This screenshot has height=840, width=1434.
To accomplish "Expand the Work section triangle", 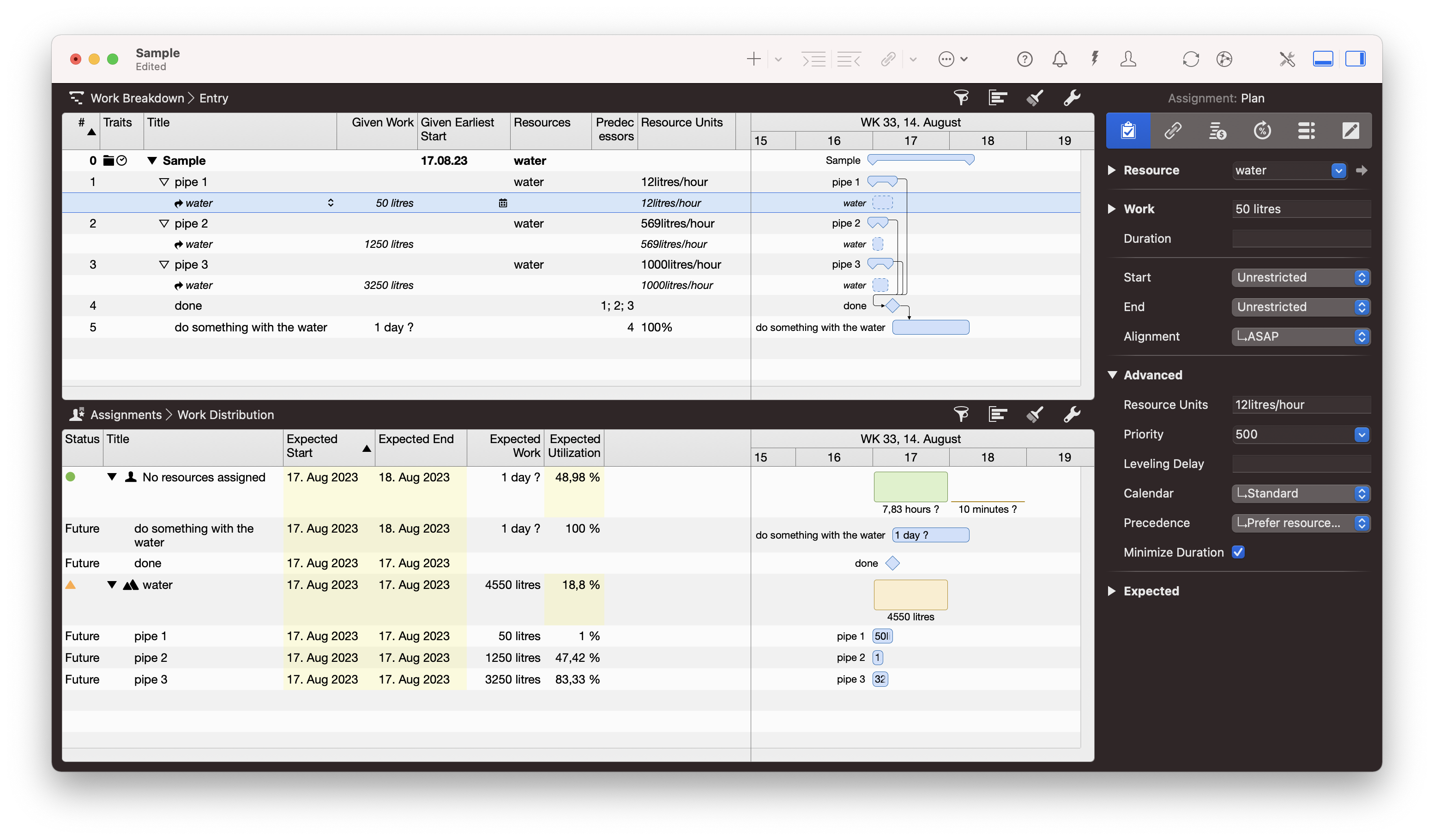I will pyautogui.click(x=1111, y=209).
